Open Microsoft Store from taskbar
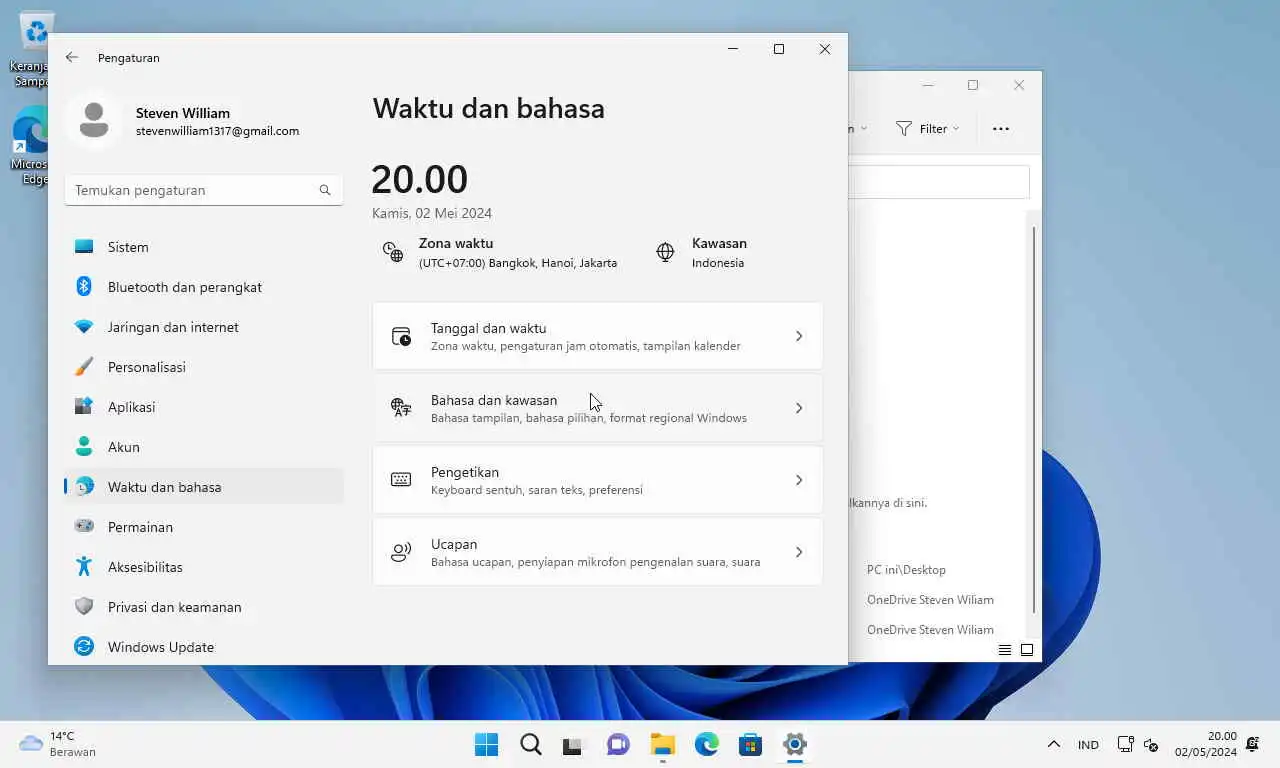This screenshot has width=1280, height=768. coord(750,744)
